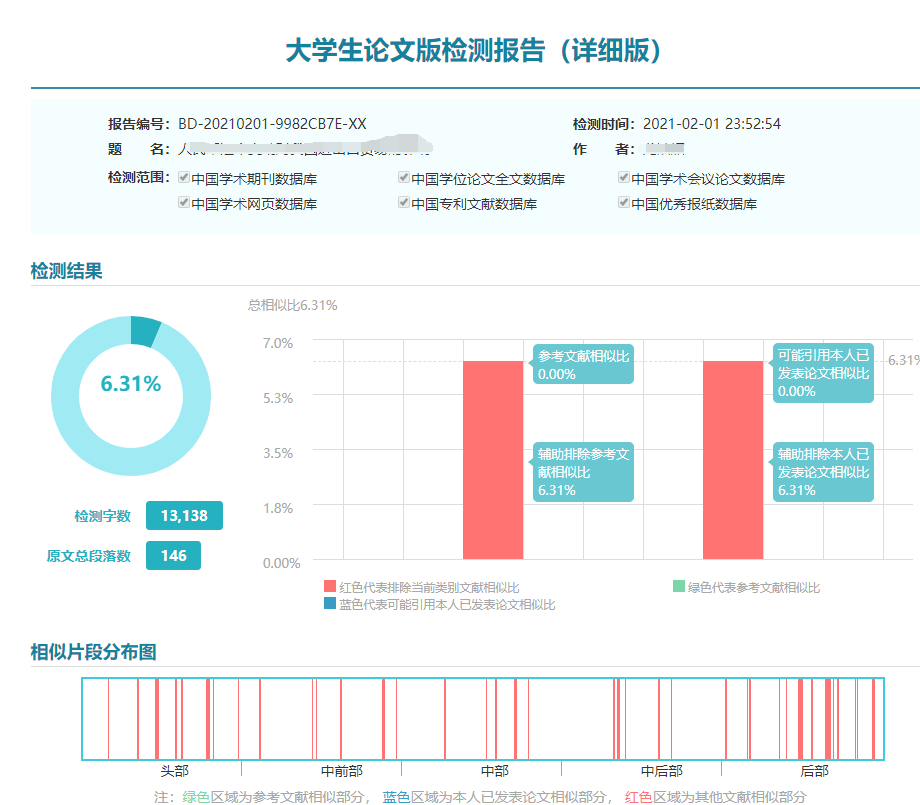Click the 参考文献相似比 0.00% tooltip
The width and height of the screenshot is (920, 805).
pos(583,364)
